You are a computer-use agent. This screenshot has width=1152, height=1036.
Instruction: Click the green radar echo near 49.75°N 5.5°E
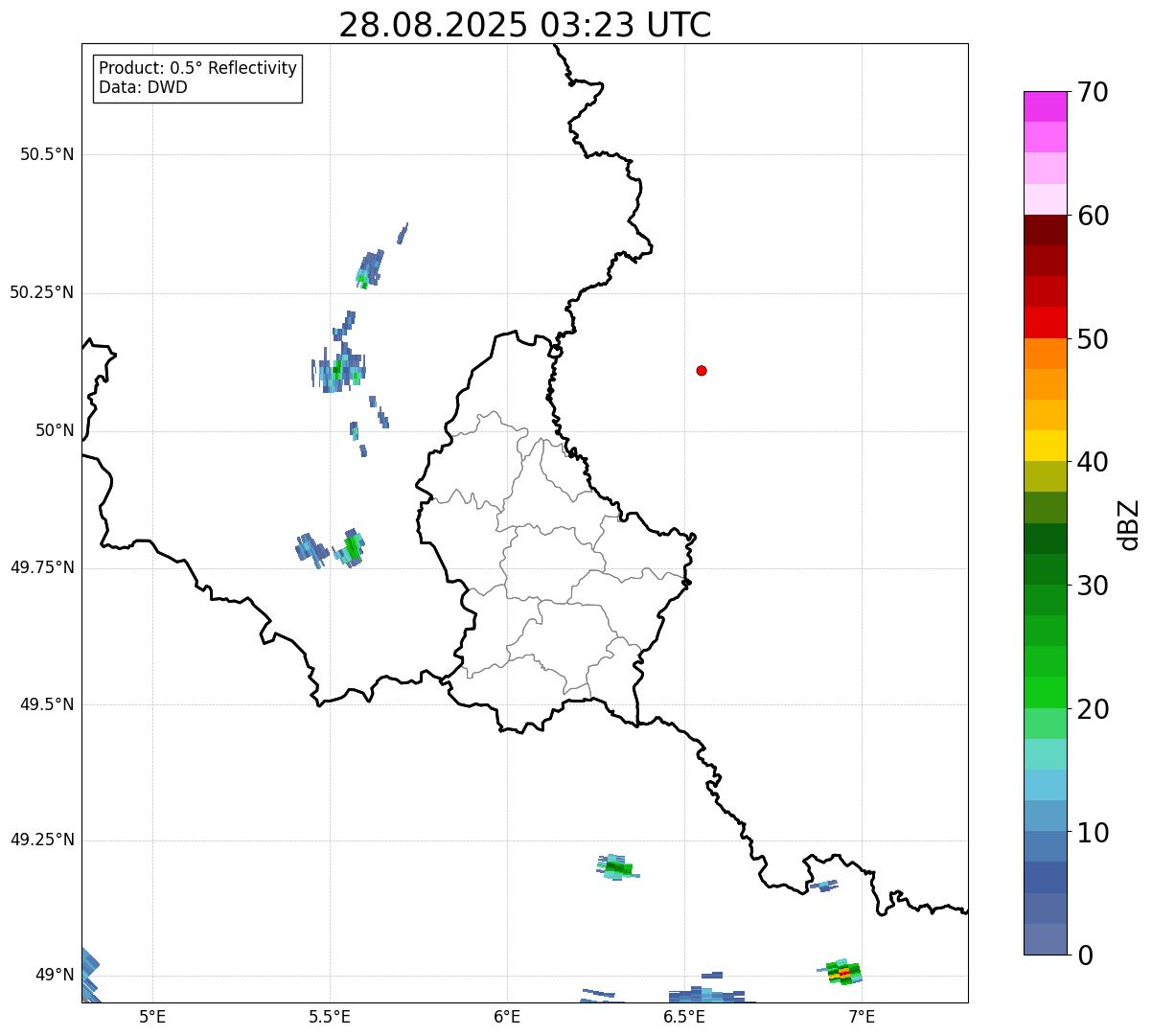(353, 547)
